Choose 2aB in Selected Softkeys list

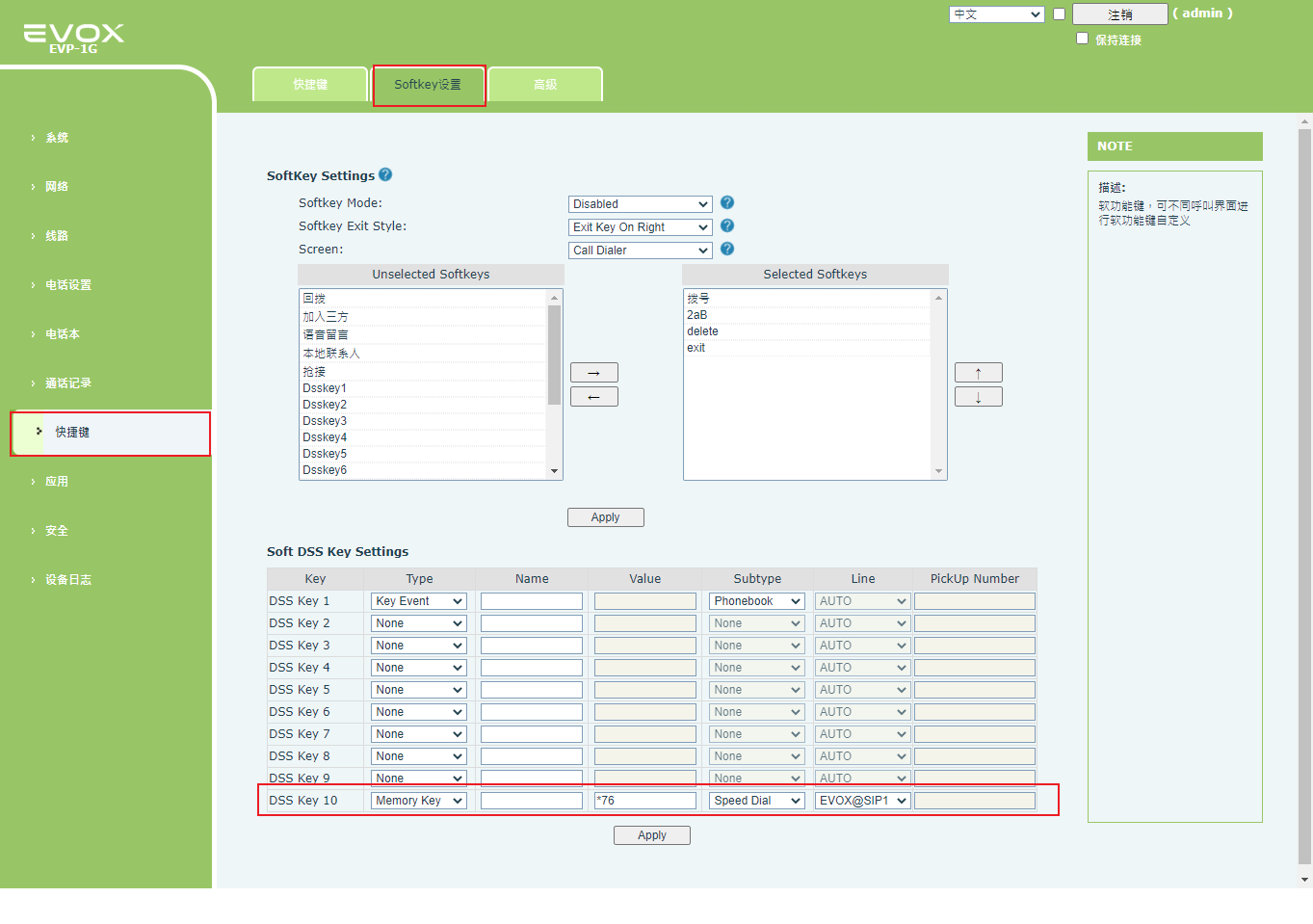coord(807,315)
